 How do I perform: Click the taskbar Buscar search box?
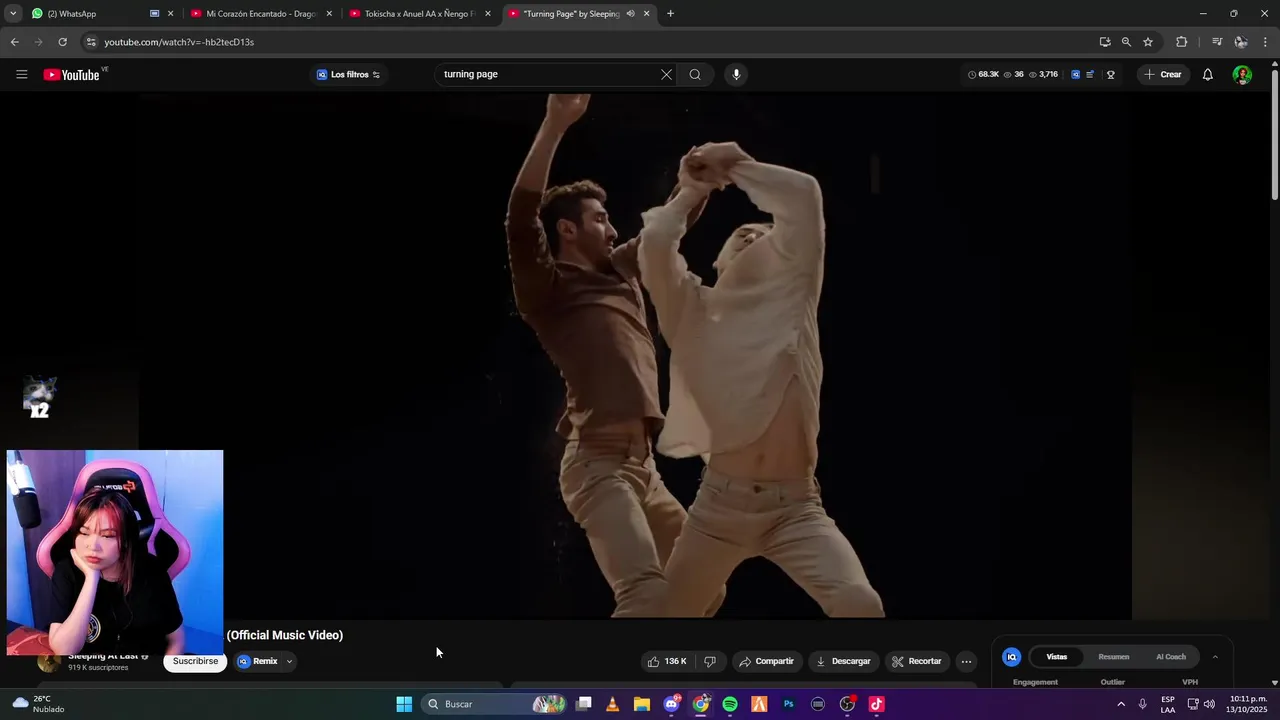click(495, 704)
